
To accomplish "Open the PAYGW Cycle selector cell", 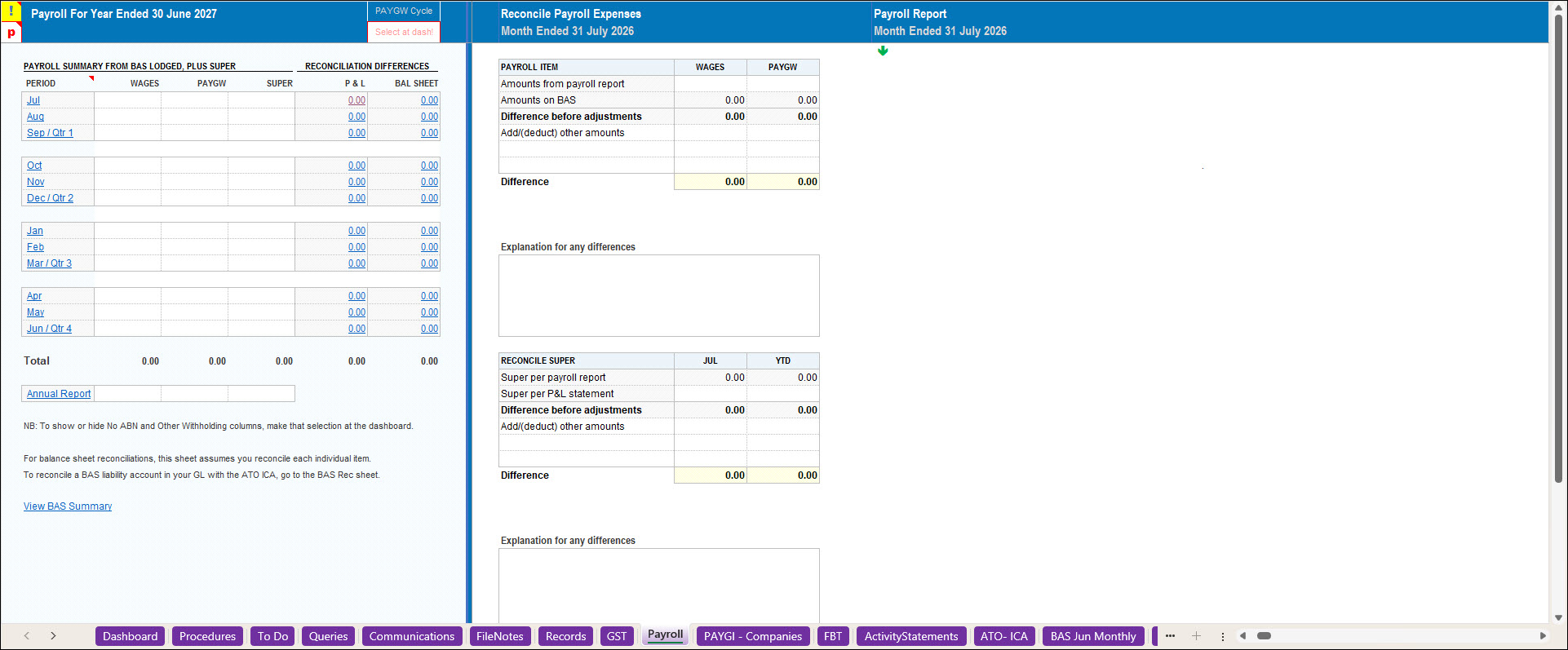I will pos(404,32).
